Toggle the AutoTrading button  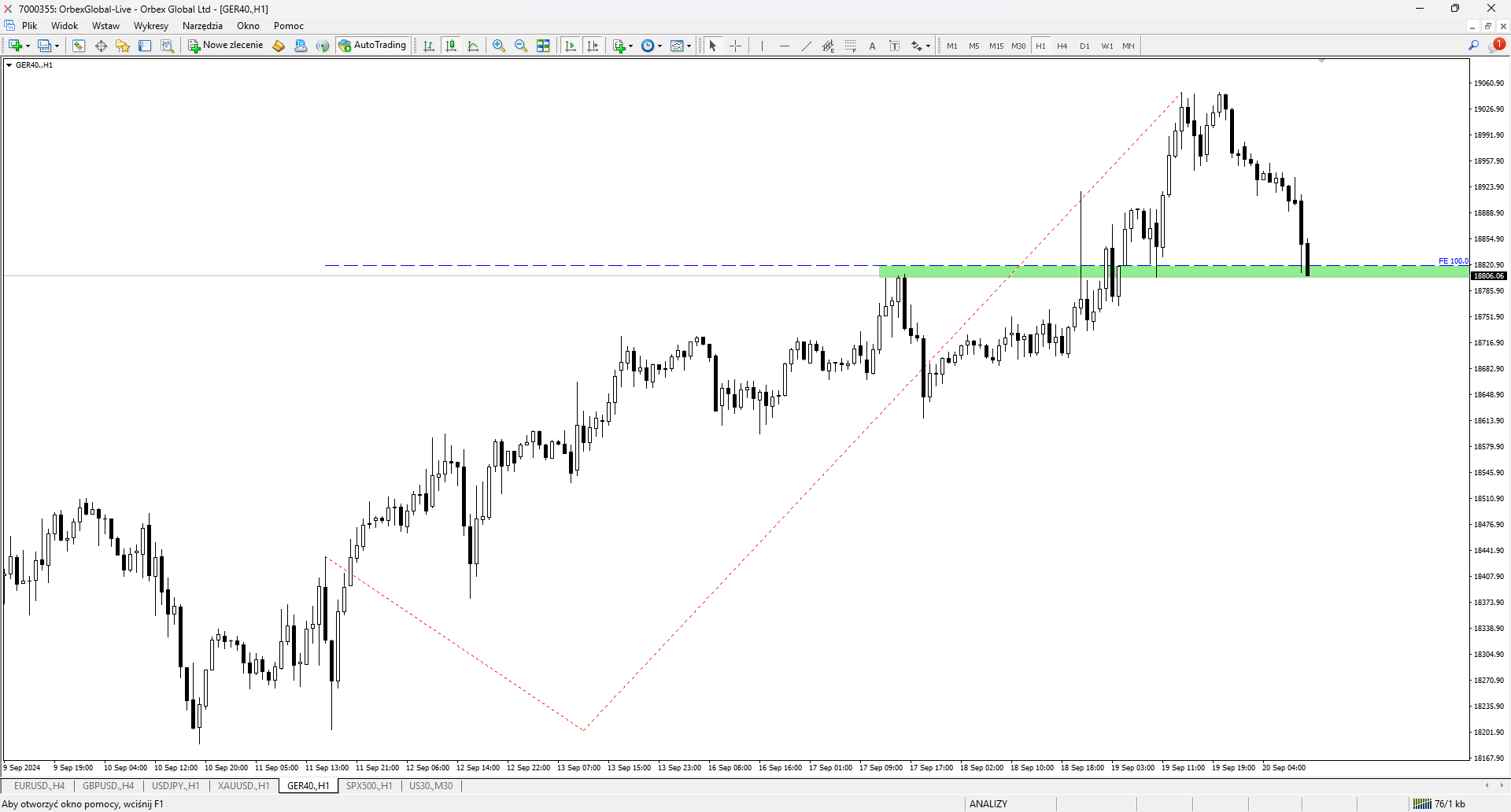pyautogui.click(x=372, y=46)
